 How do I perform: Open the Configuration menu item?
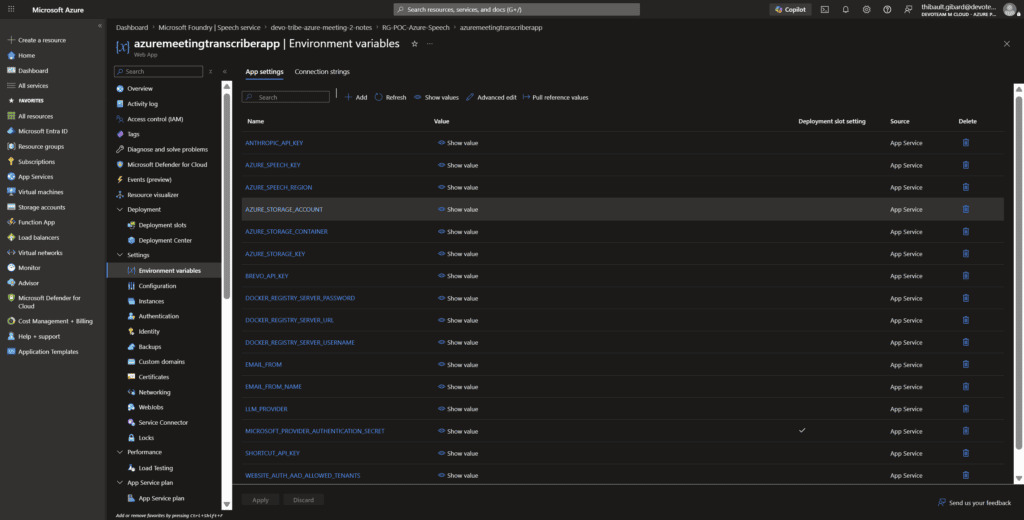tap(157, 285)
